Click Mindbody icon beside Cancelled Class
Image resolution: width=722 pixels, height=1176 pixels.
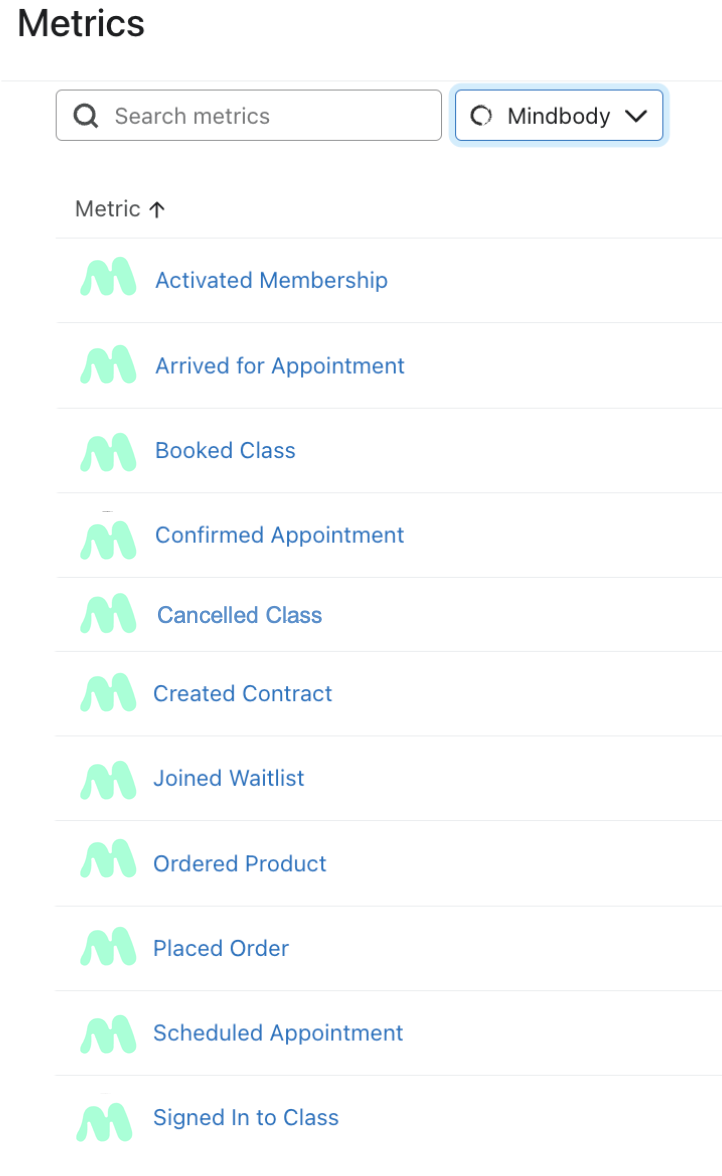(108, 615)
